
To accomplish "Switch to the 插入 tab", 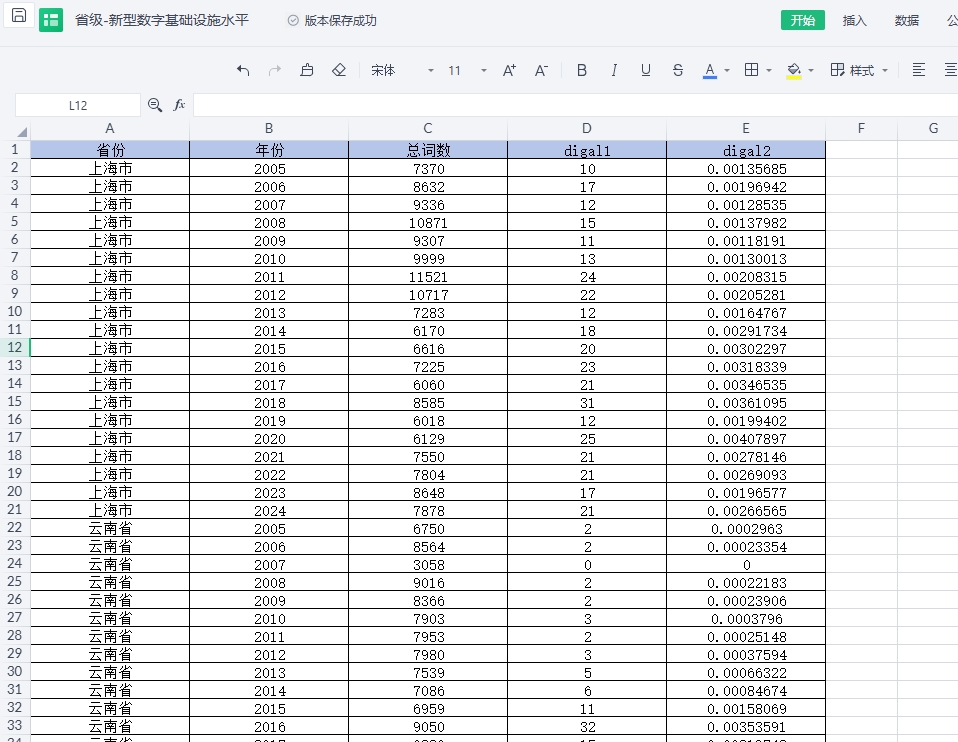I will 854,20.
